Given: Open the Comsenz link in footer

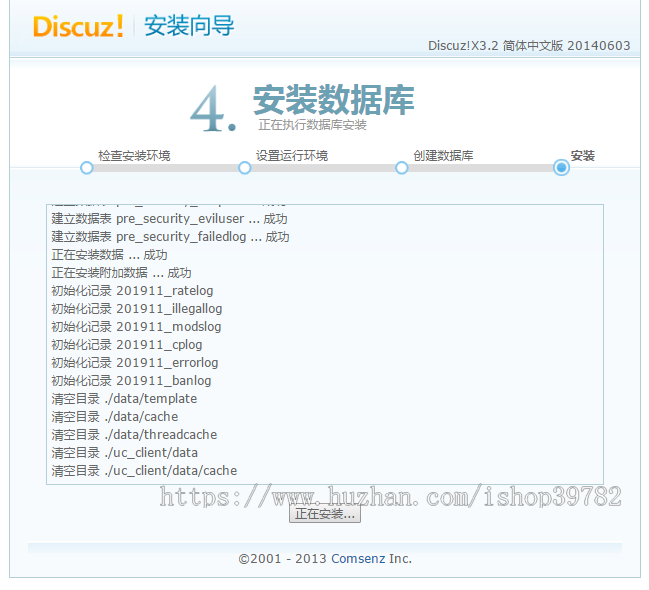Looking at the screenshot, I should pos(358,559).
